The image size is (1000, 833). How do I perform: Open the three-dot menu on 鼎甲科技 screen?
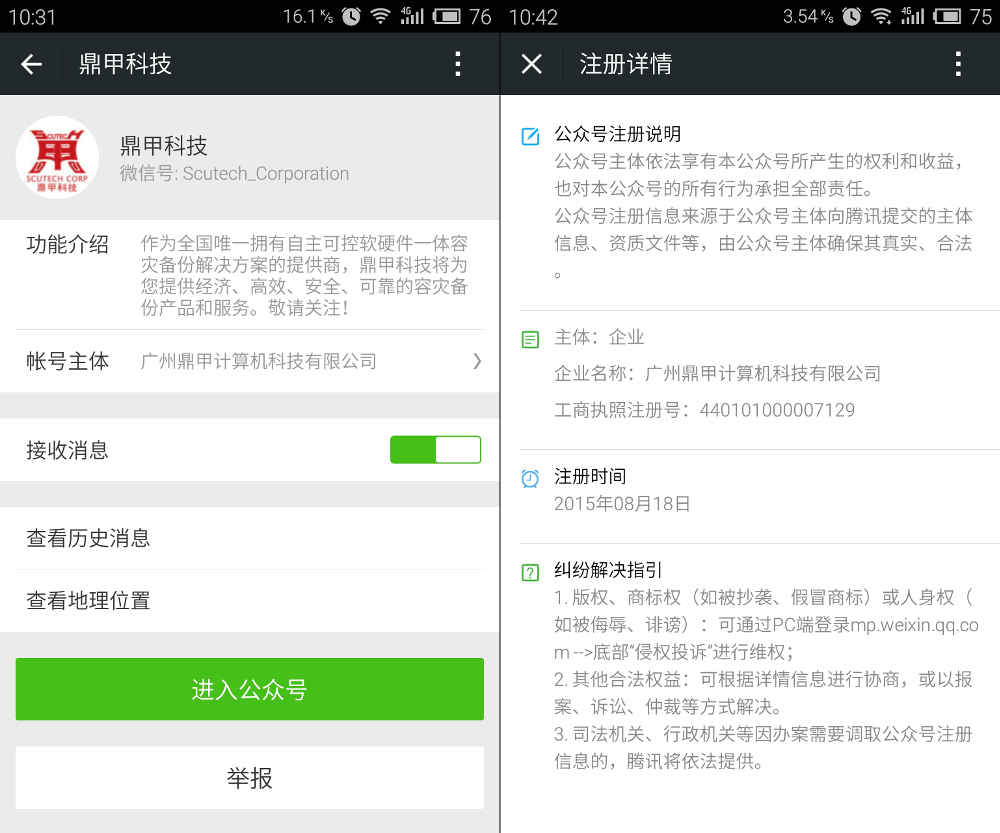[x=457, y=64]
